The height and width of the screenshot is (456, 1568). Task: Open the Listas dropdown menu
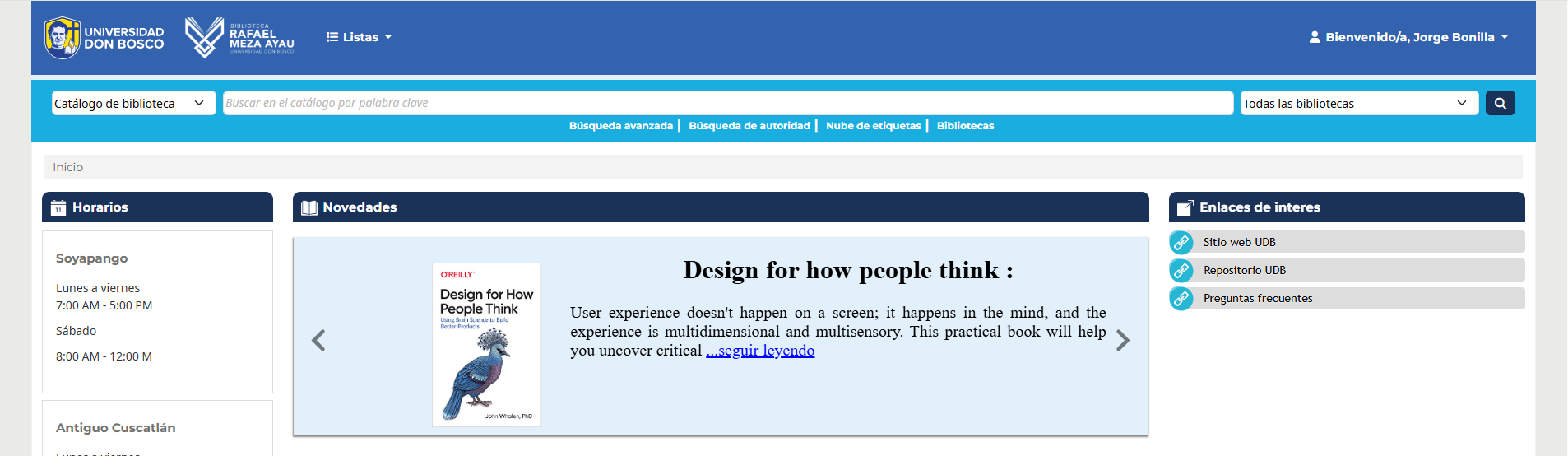click(x=359, y=37)
